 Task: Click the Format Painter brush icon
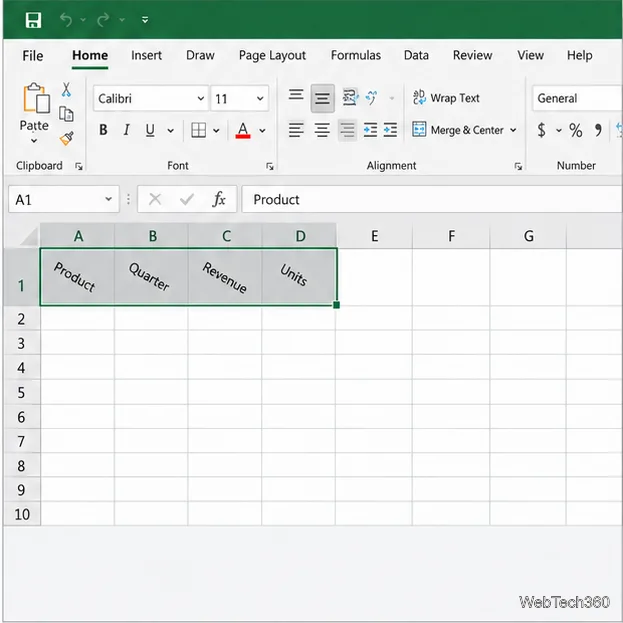[67, 138]
